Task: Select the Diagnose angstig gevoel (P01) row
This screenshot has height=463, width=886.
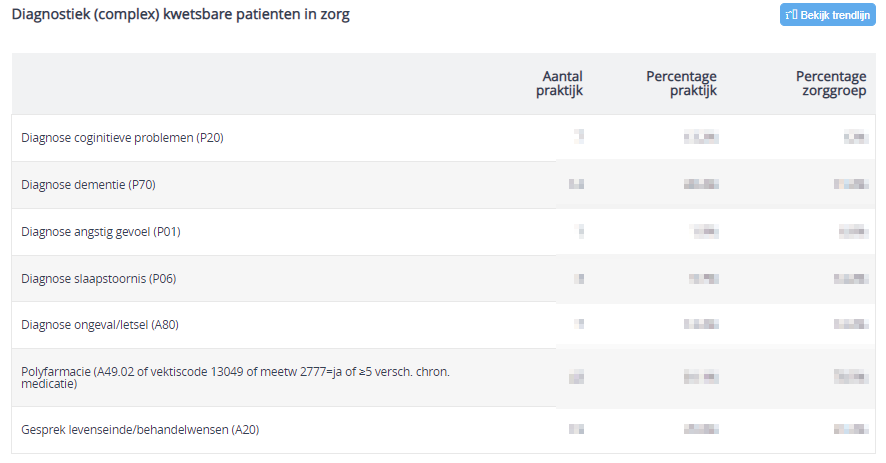Action: coord(444,232)
